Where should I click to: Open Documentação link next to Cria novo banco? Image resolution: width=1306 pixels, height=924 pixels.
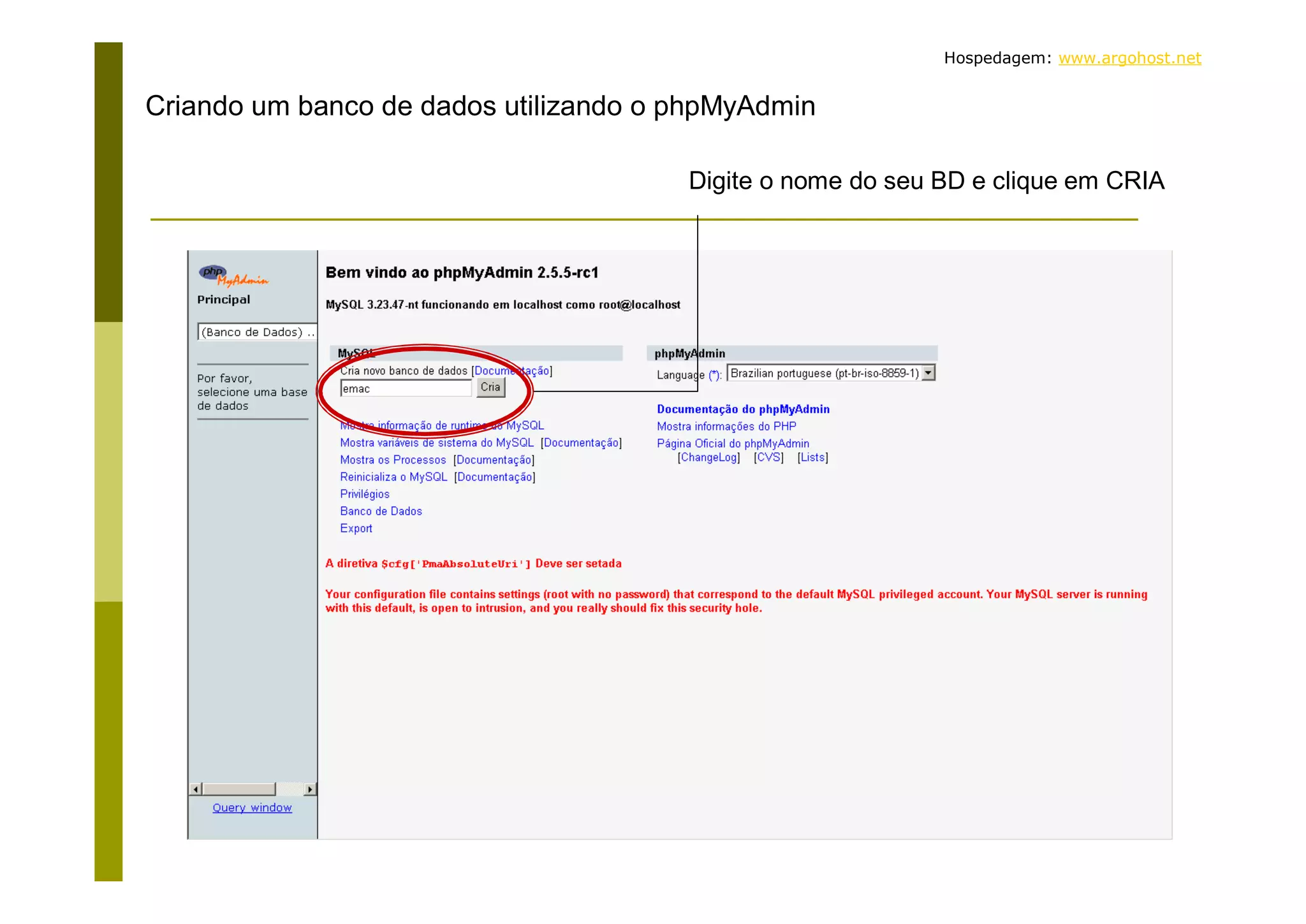coord(511,370)
